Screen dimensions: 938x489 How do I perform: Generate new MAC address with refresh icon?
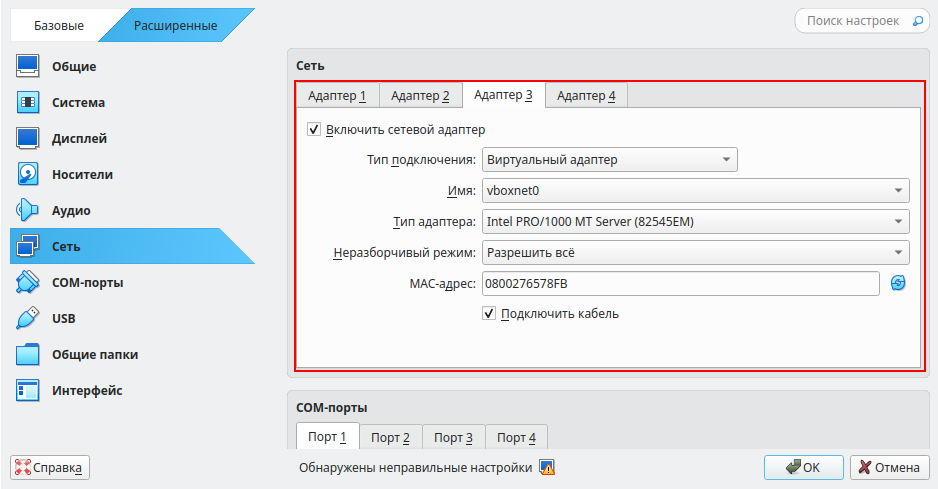(898, 283)
